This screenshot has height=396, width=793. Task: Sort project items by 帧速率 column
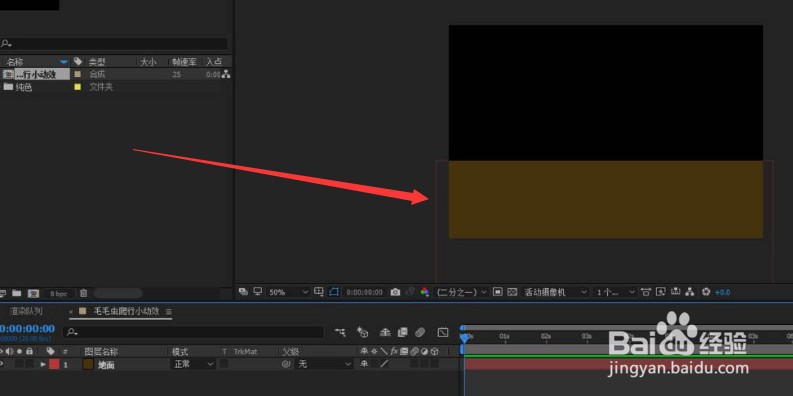click(184, 62)
